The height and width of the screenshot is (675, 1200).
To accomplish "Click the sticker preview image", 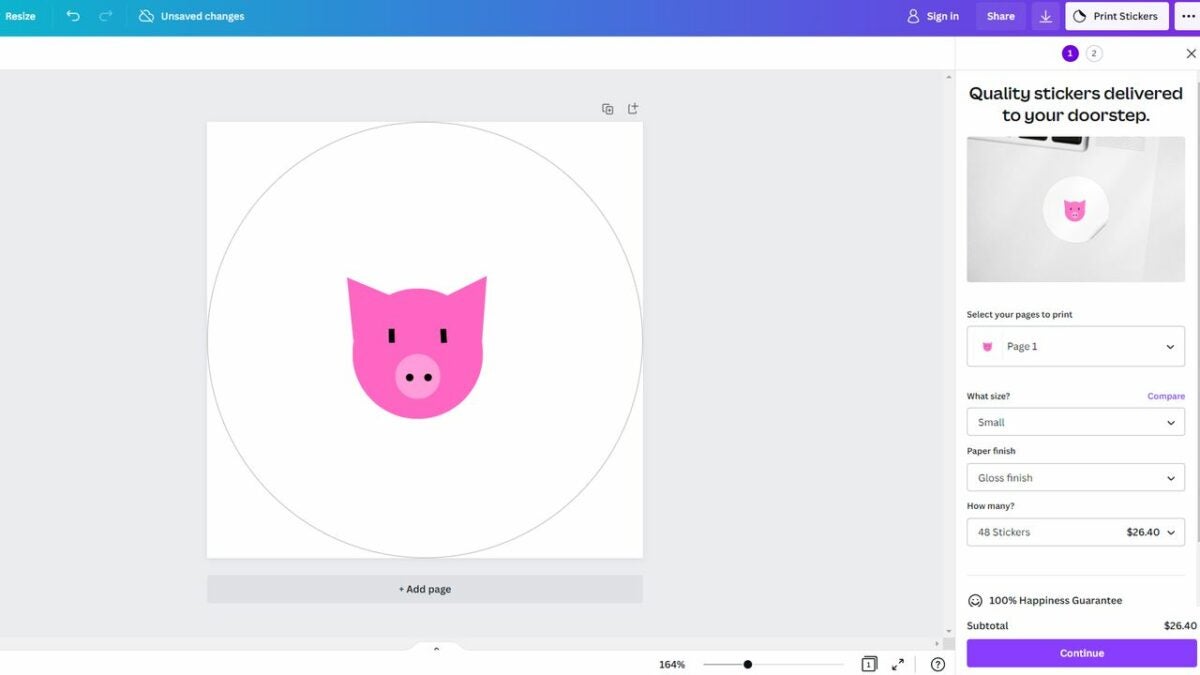I will [1075, 208].
